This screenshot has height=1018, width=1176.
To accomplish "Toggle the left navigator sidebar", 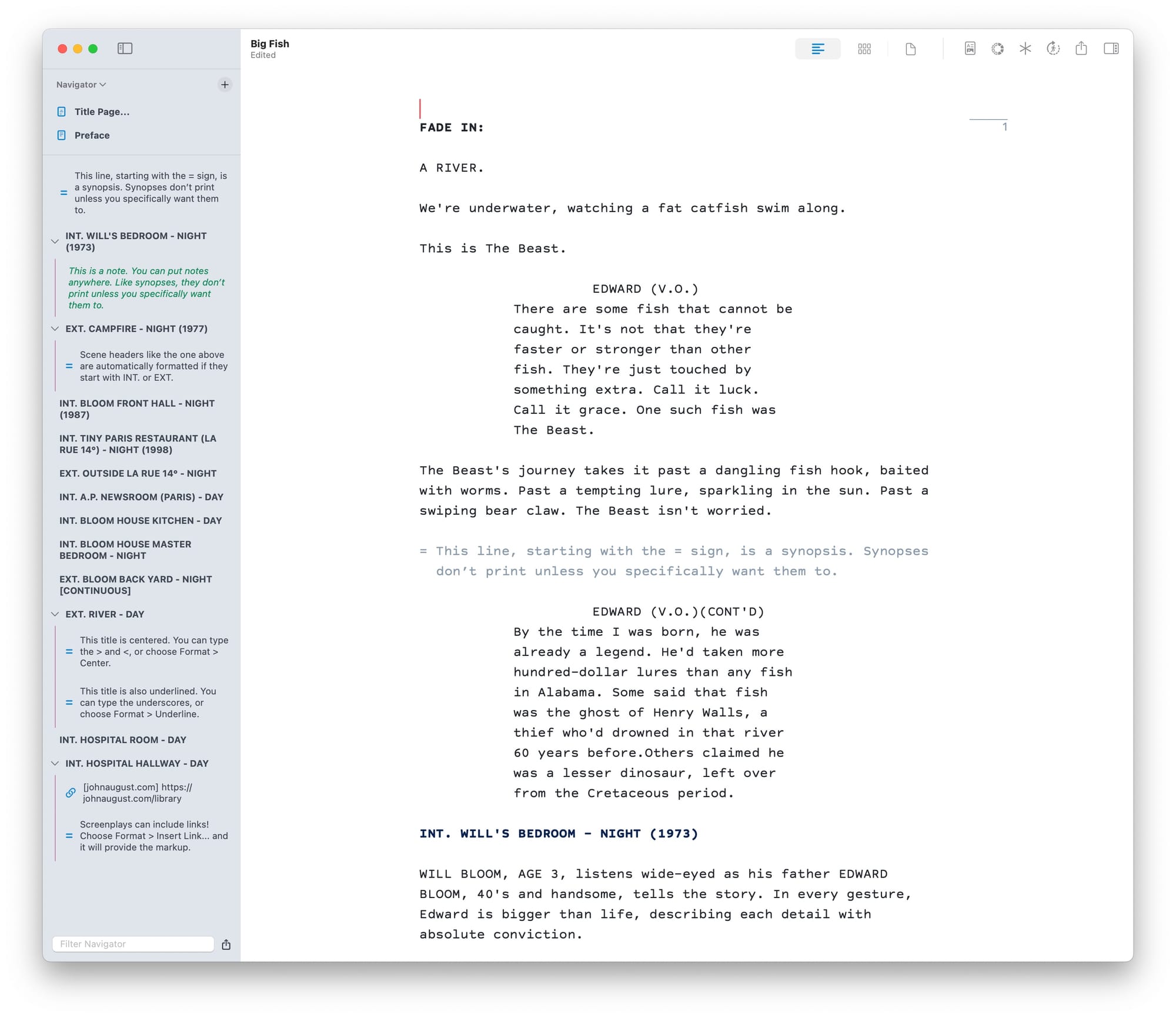I will coord(125,49).
